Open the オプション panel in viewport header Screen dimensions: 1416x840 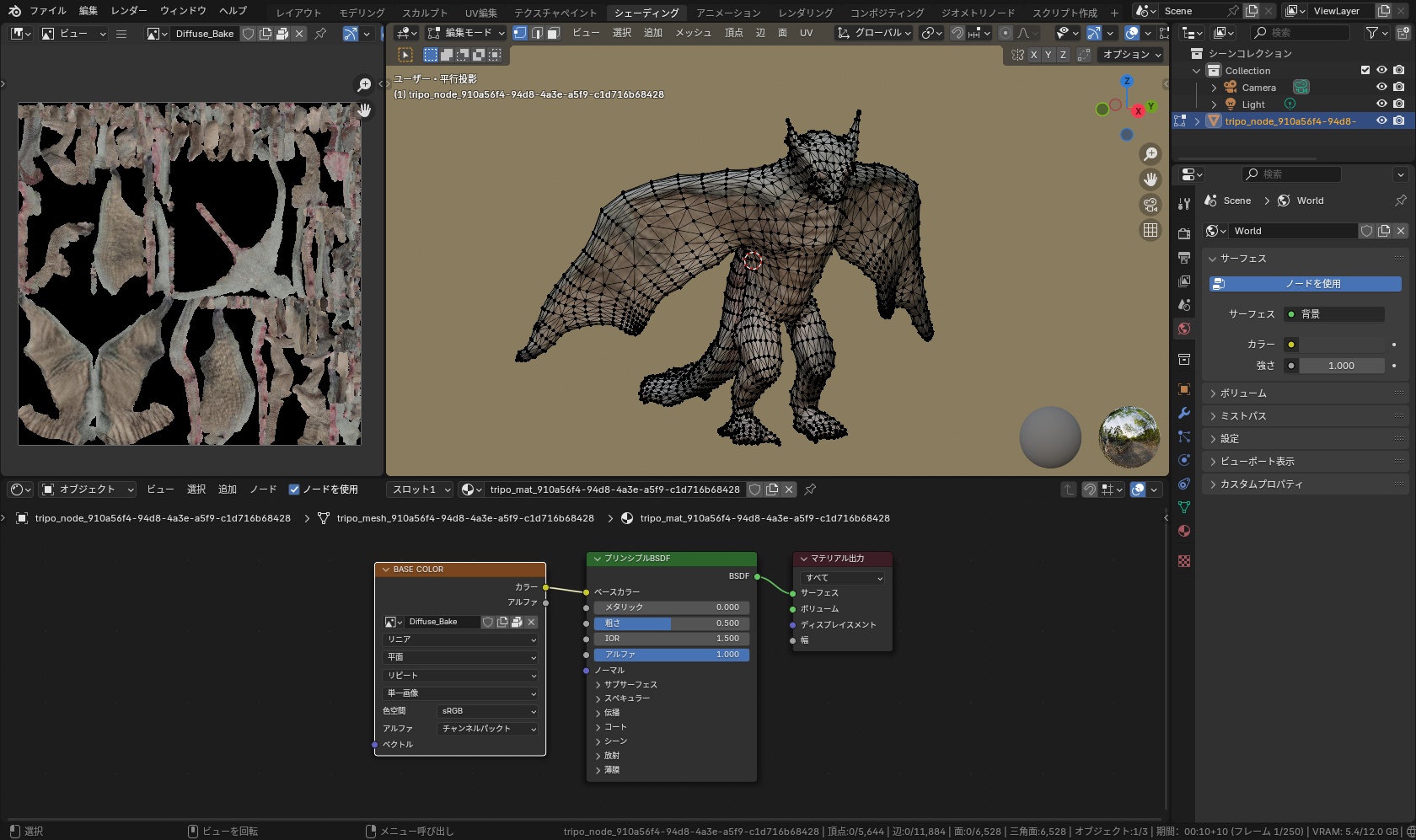pyautogui.click(x=1129, y=54)
